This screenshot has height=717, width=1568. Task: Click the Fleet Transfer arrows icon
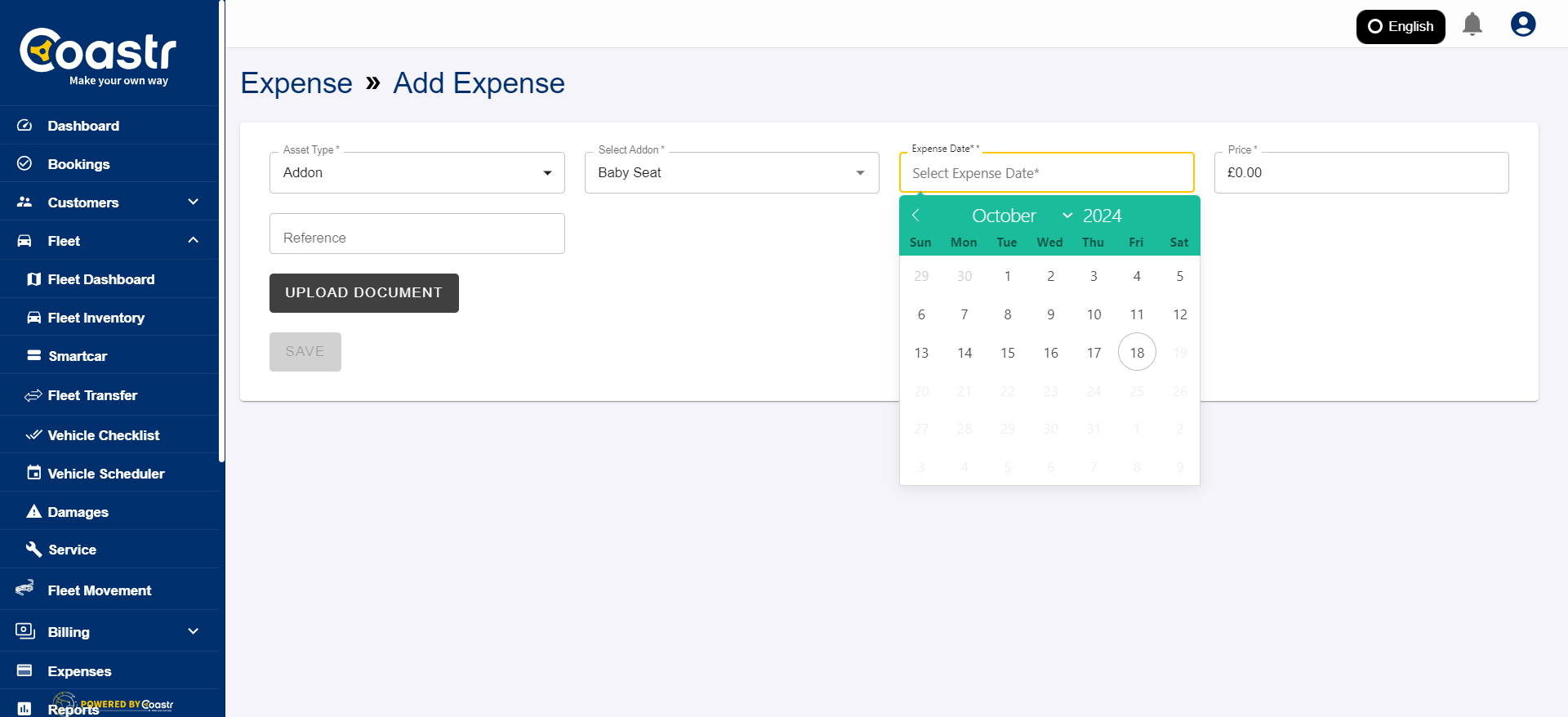coord(33,395)
